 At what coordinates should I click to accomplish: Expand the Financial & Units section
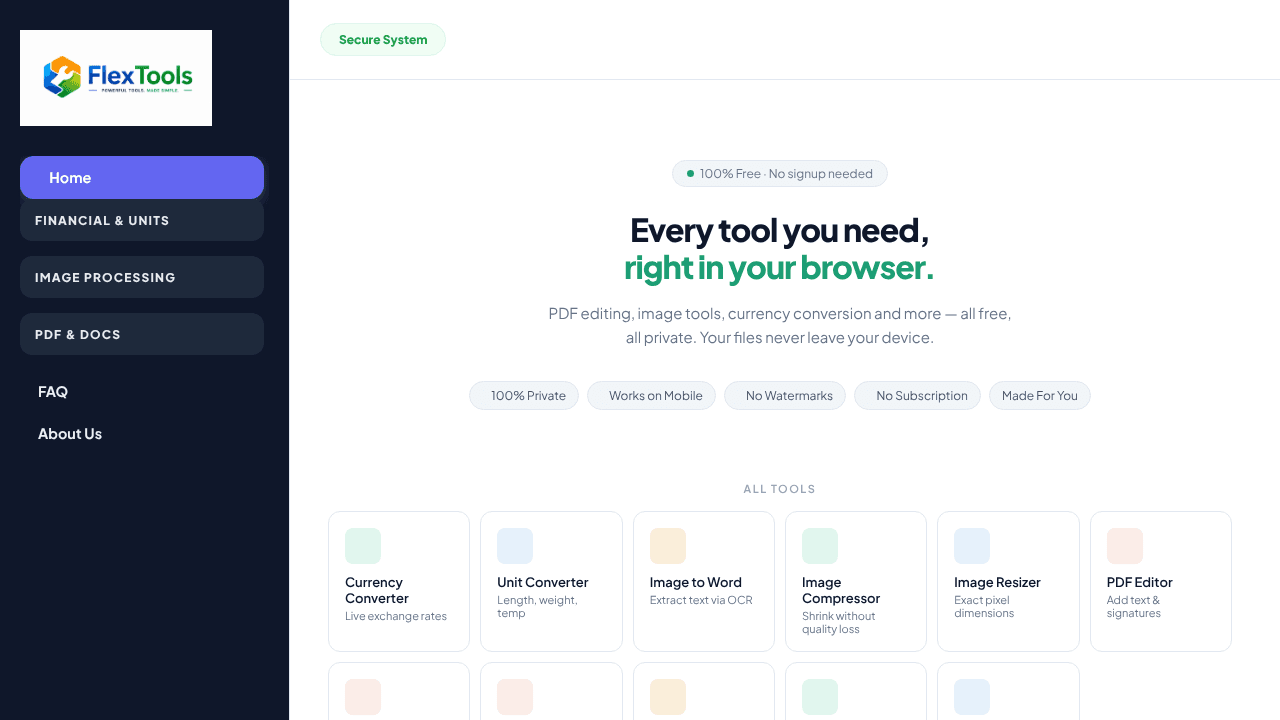coord(142,220)
